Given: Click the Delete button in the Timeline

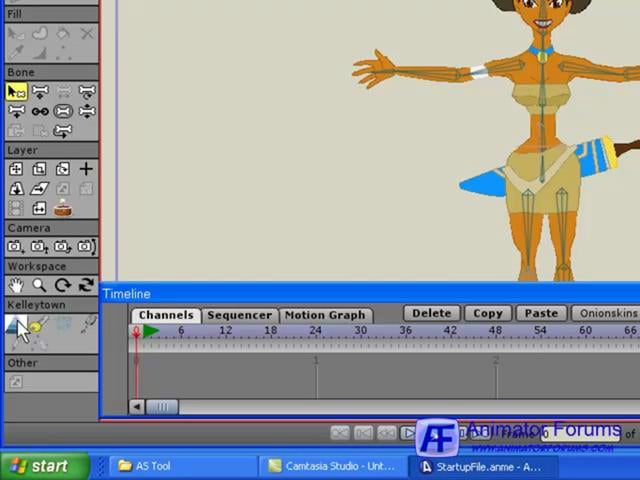Looking at the screenshot, I should point(432,313).
